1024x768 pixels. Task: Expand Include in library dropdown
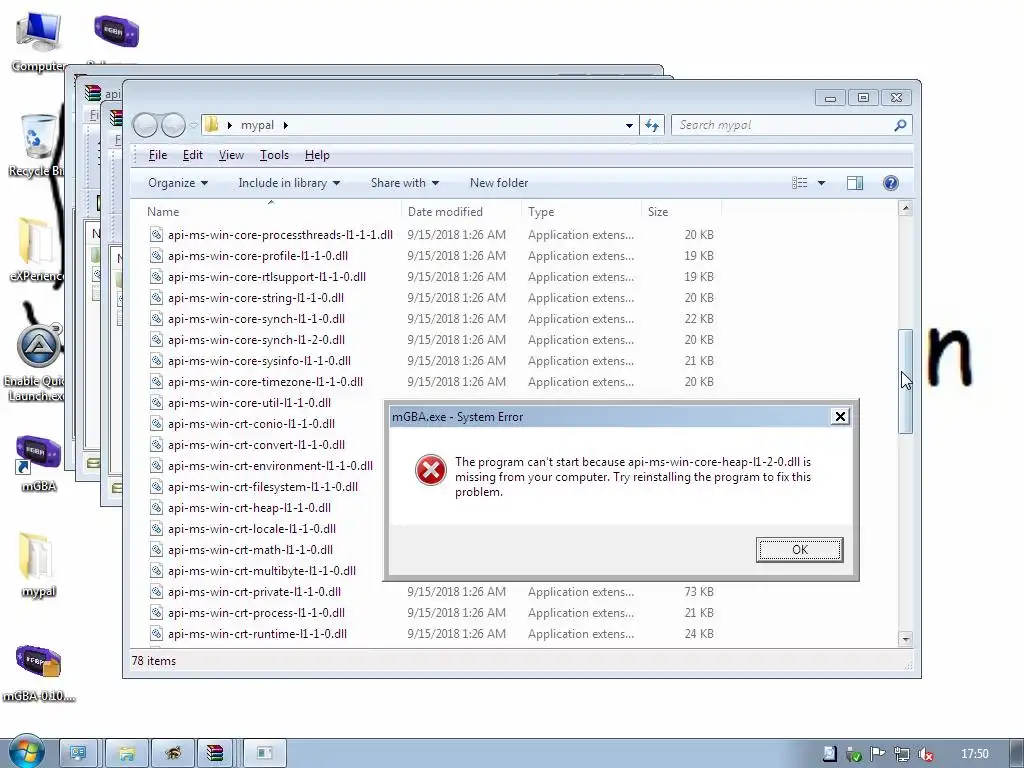(289, 183)
